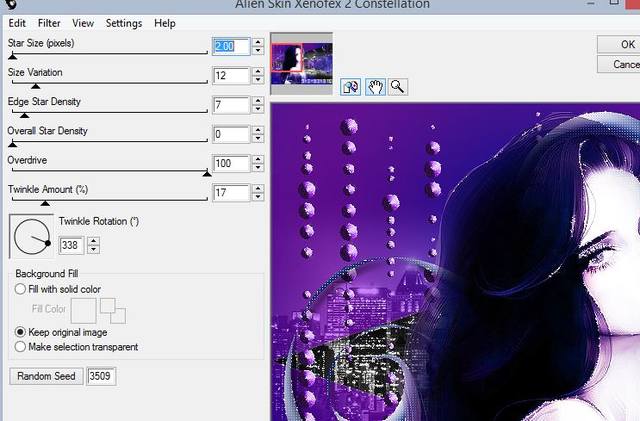Click the Overdrive value field
640x421 pixels.
(x=231, y=163)
